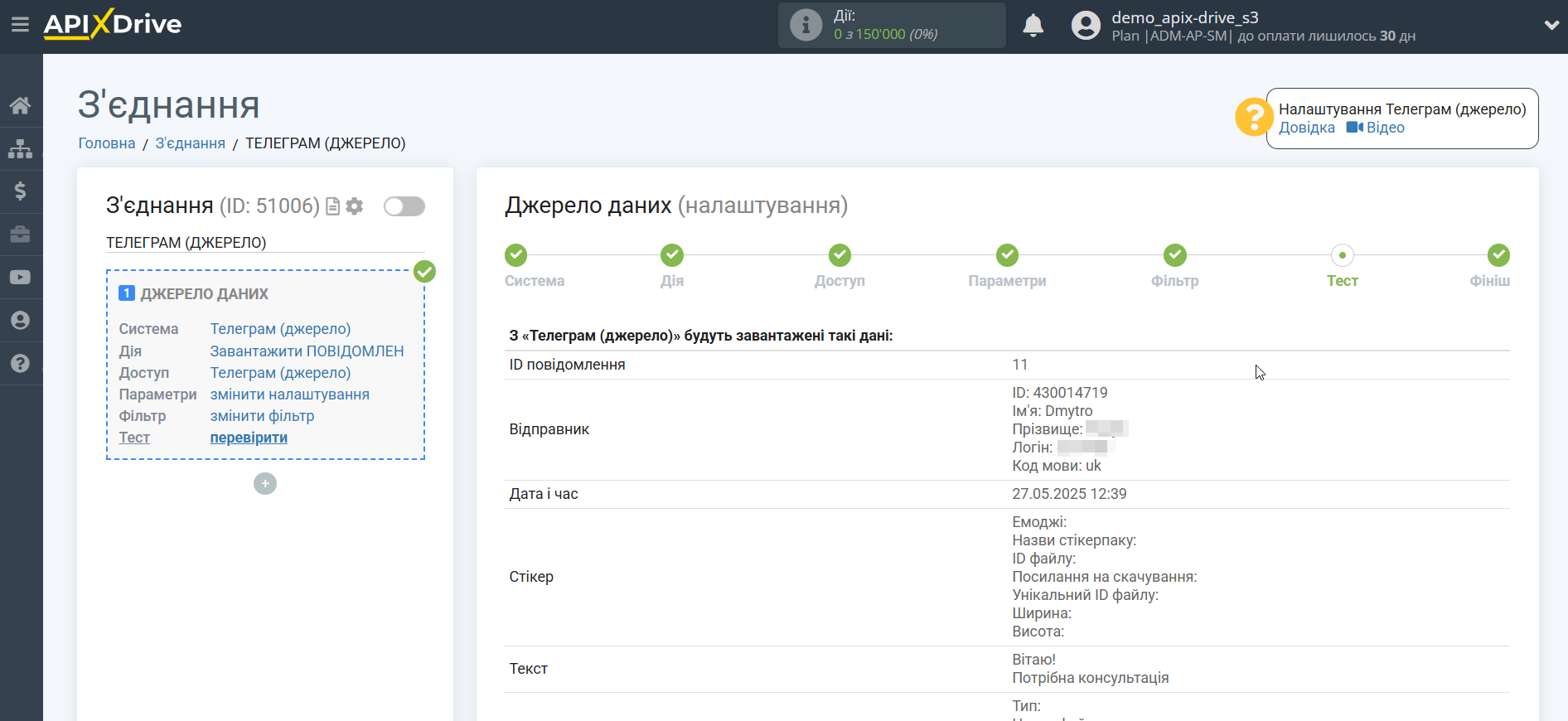Click demo_apix-drive_s3 account name
This screenshot has height=721, width=1568.
coord(1185,17)
